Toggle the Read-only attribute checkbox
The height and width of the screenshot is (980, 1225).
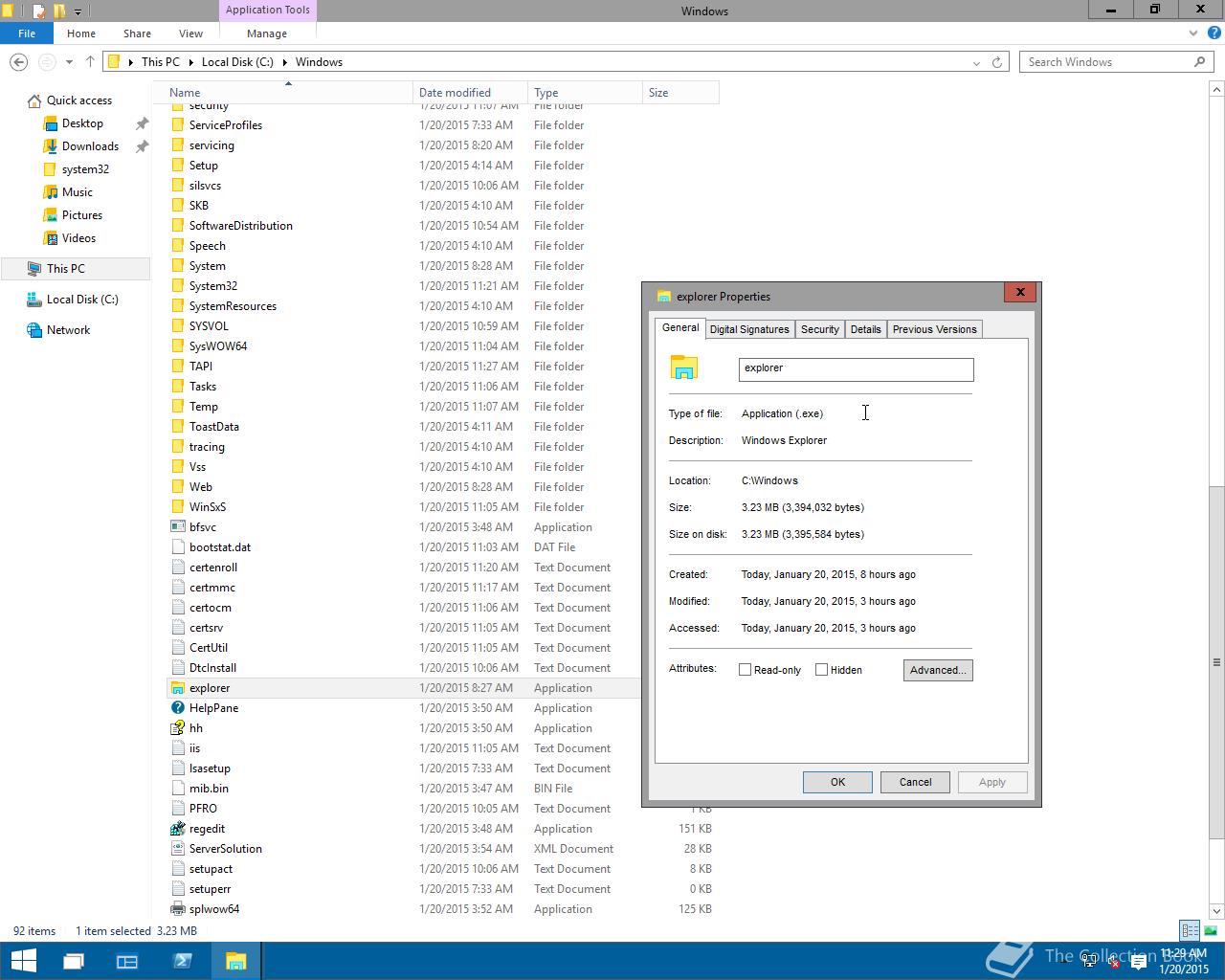tap(745, 670)
